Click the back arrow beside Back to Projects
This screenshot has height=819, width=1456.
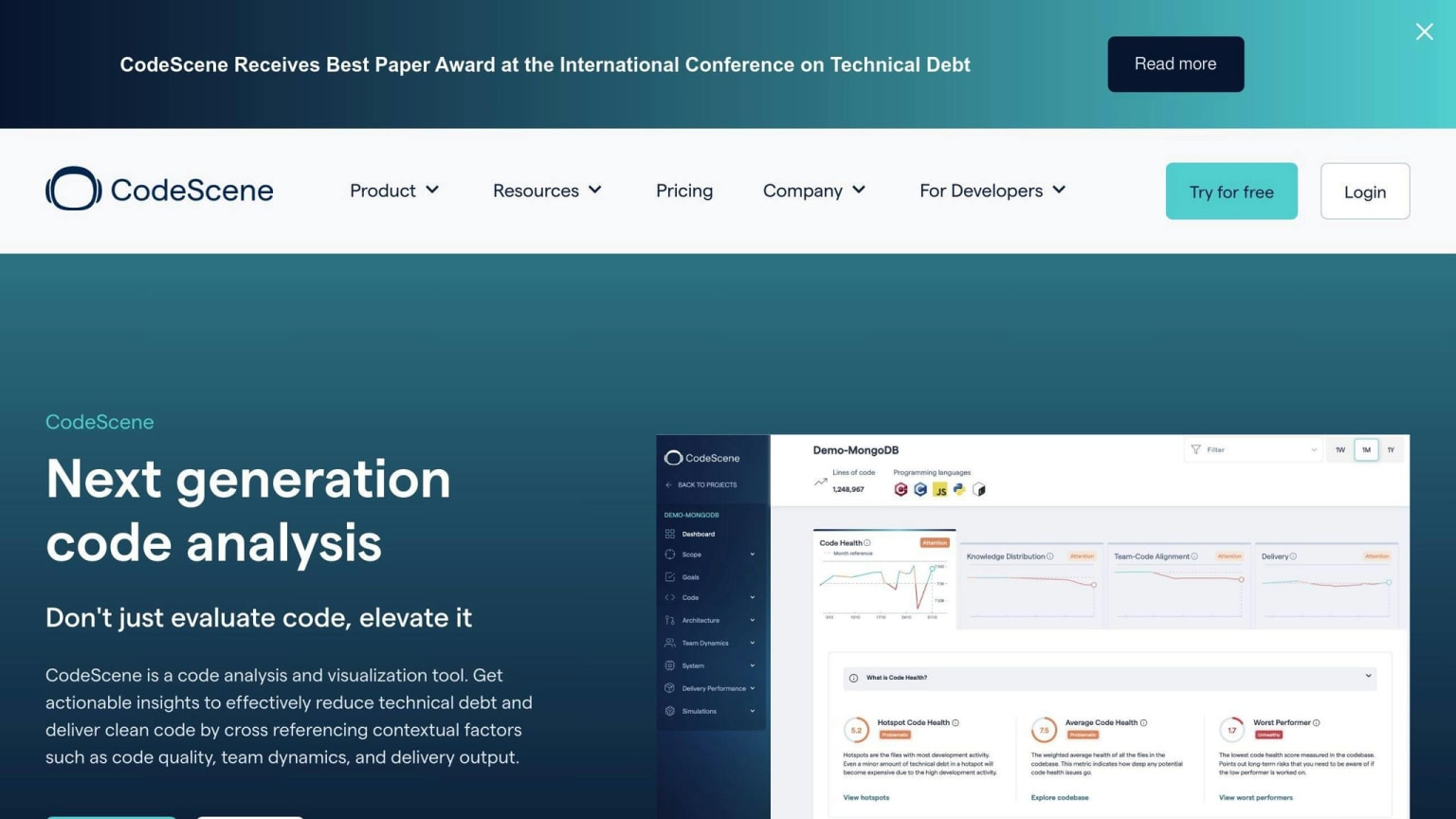pyautogui.click(x=669, y=484)
